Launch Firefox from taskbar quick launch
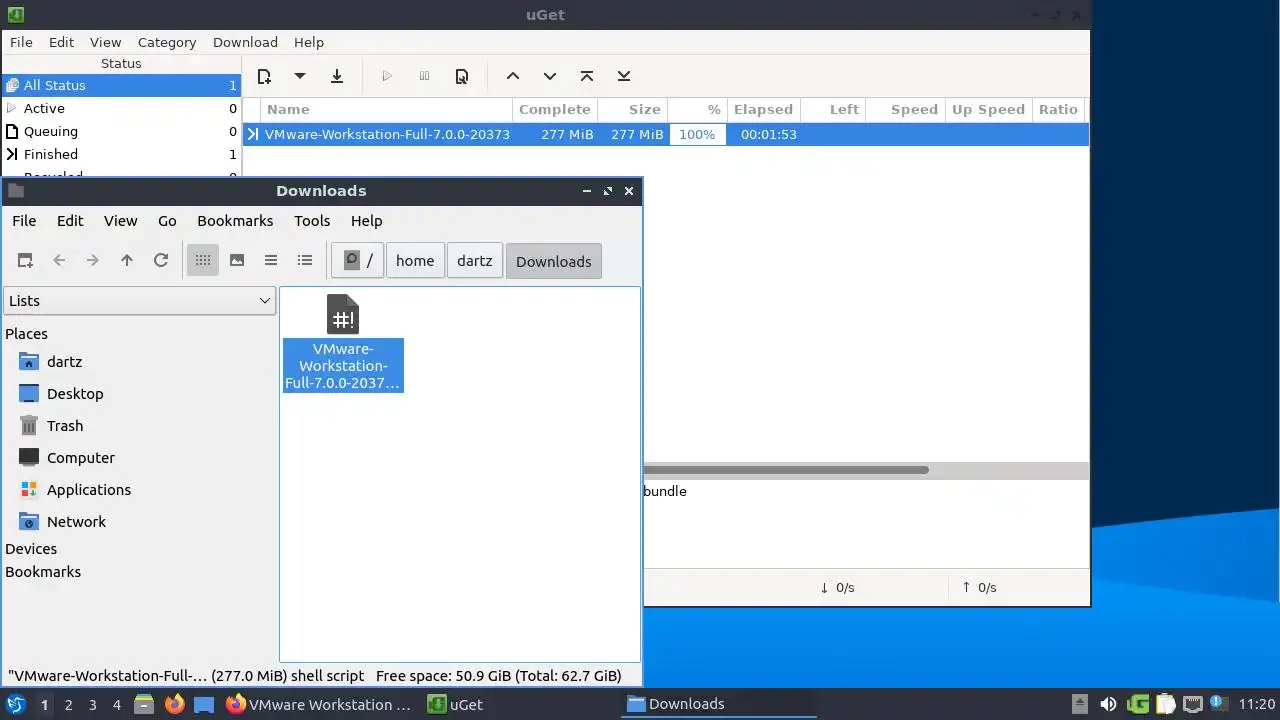This screenshot has width=1280, height=720. pos(174,704)
